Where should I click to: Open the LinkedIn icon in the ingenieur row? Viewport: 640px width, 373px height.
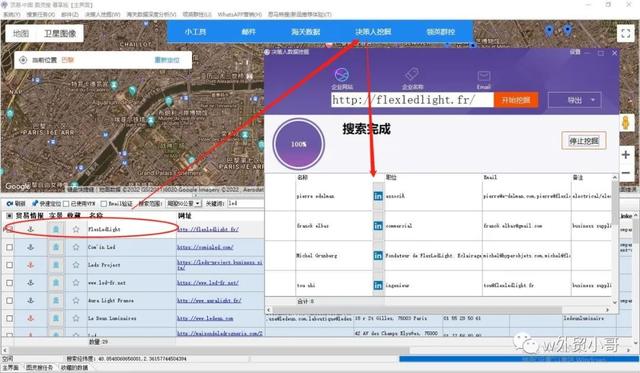(x=378, y=285)
